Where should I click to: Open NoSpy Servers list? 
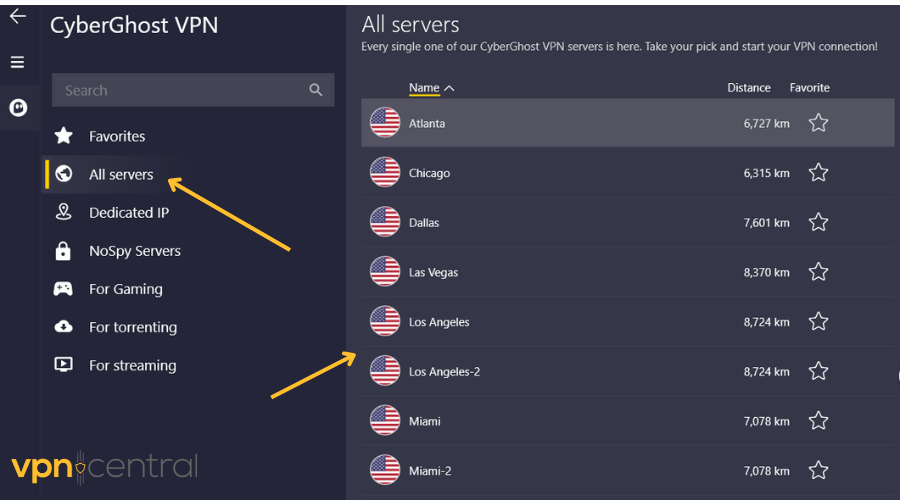point(134,251)
